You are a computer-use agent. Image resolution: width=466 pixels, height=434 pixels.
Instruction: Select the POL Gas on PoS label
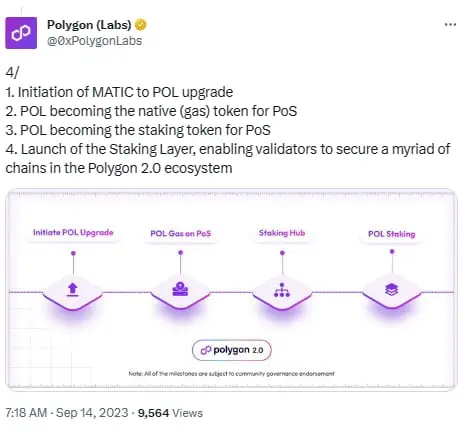point(181,233)
